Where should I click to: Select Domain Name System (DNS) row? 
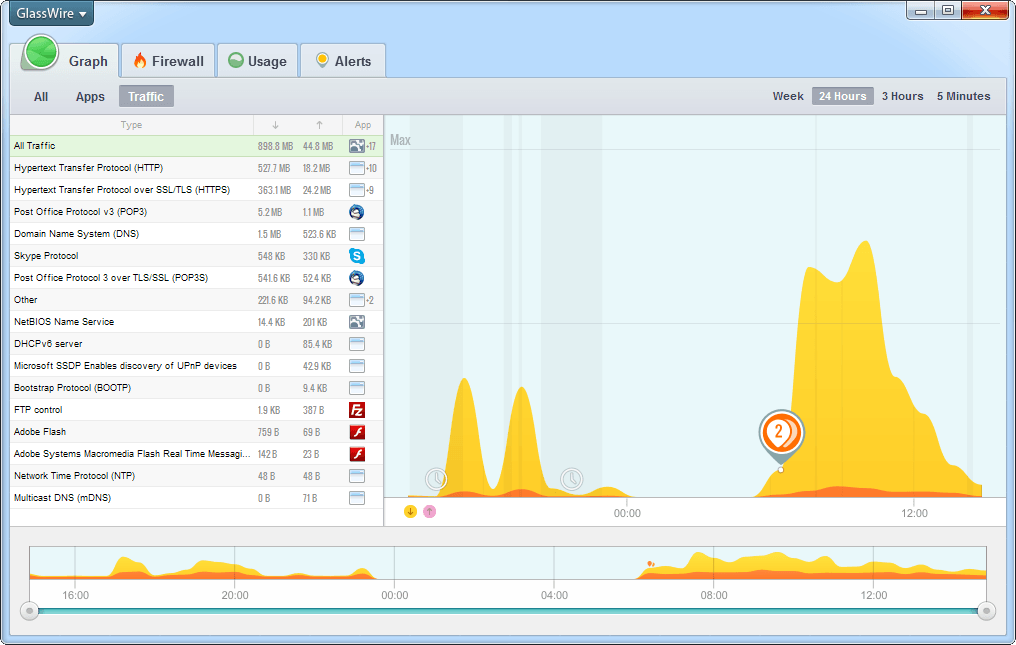pyautogui.click(x=196, y=234)
